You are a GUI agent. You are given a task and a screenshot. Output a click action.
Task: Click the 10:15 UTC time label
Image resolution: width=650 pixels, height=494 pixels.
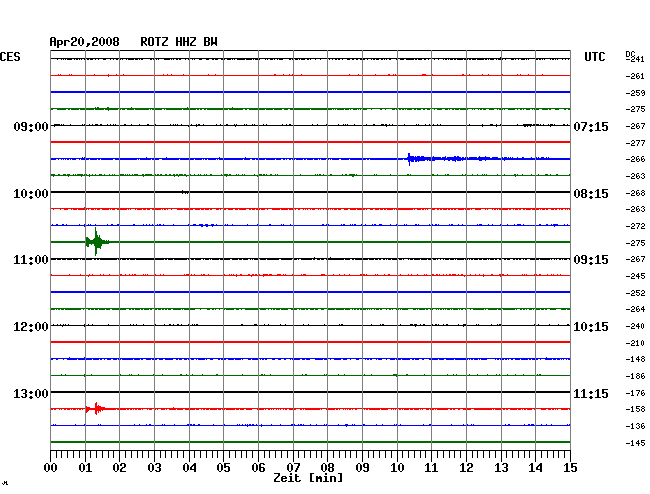pyautogui.click(x=591, y=327)
